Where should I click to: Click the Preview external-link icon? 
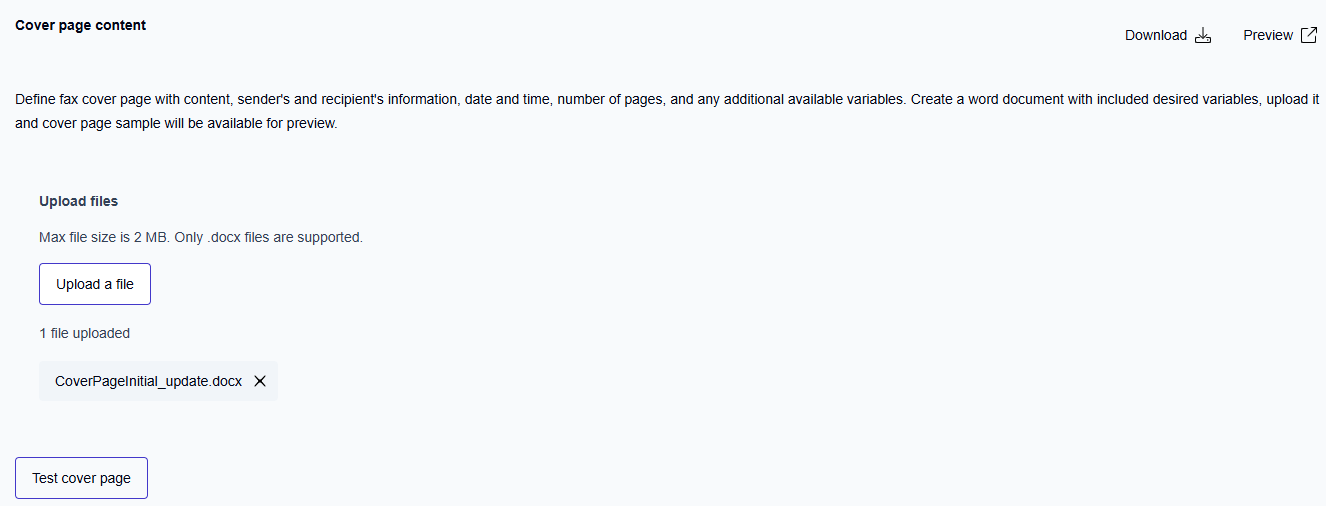[x=1309, y=35]
